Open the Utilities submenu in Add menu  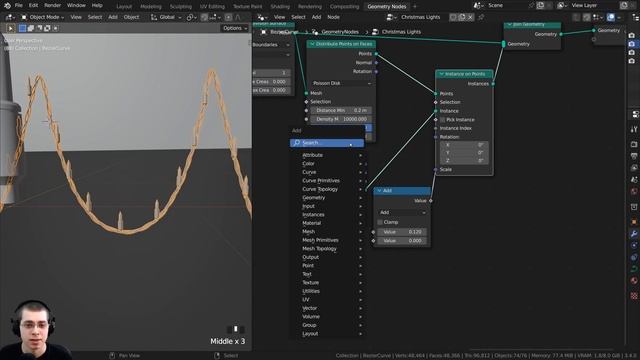328,291
